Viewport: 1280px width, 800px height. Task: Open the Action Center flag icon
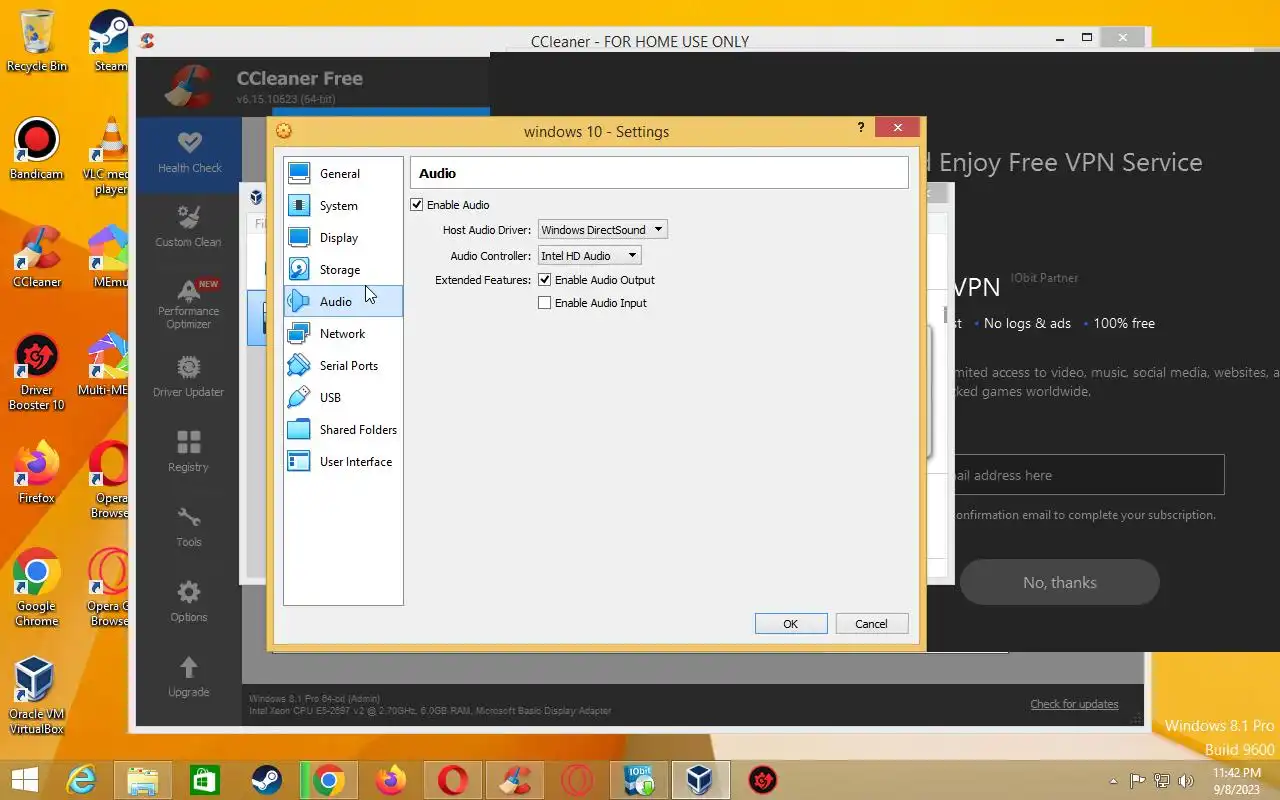coord(1137,781)
